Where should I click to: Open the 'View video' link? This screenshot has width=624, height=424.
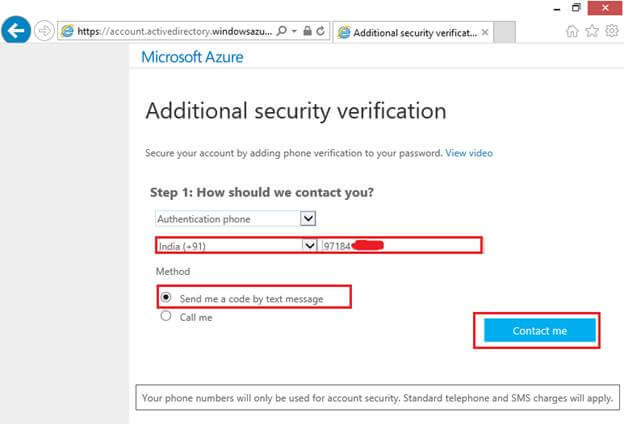tap(469, 153)
